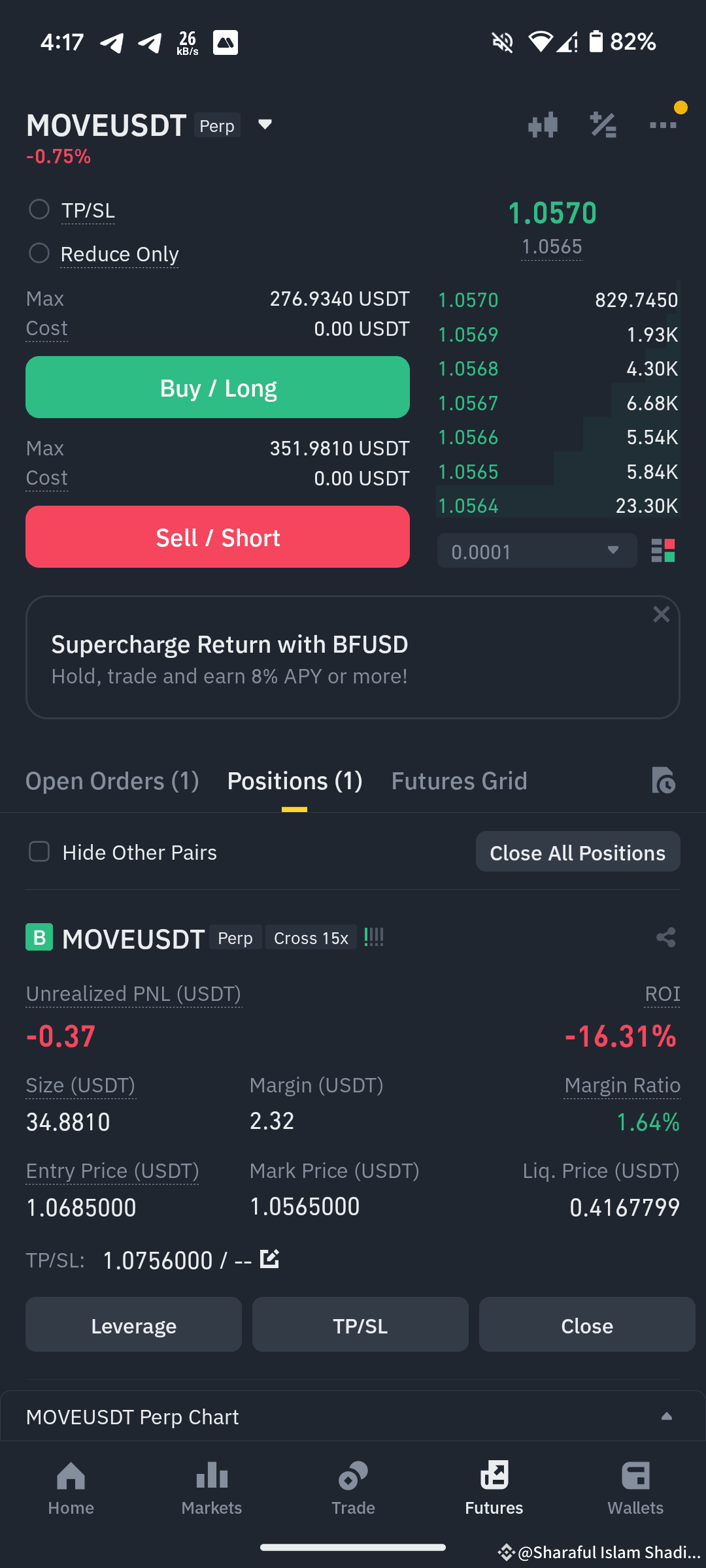Tap the Buy / Long button
Screen dimensions: 706x1568
218,387
